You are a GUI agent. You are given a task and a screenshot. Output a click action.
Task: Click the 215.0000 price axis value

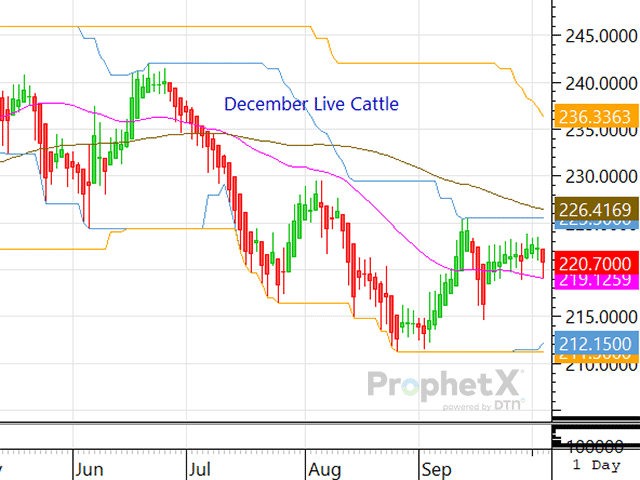pyautogui.click(x=601, y=317)
